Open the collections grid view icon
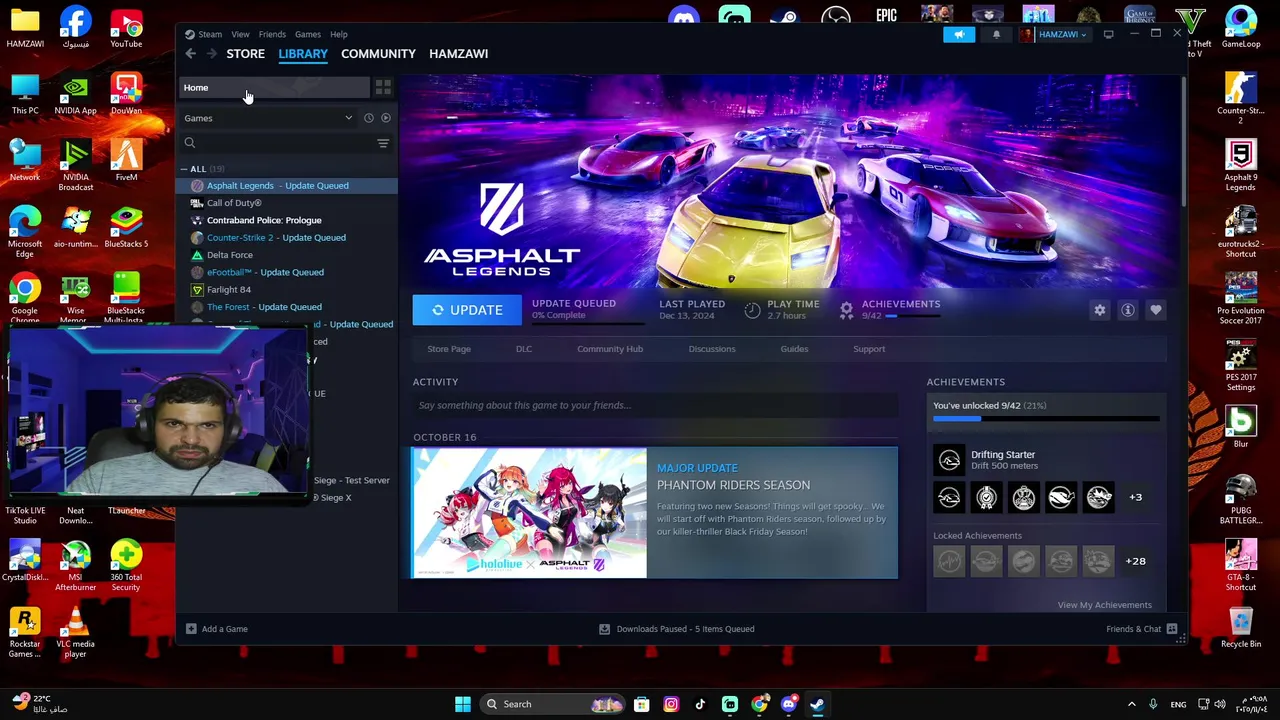This screenshot has height=720, width=1280. [383, 88]
